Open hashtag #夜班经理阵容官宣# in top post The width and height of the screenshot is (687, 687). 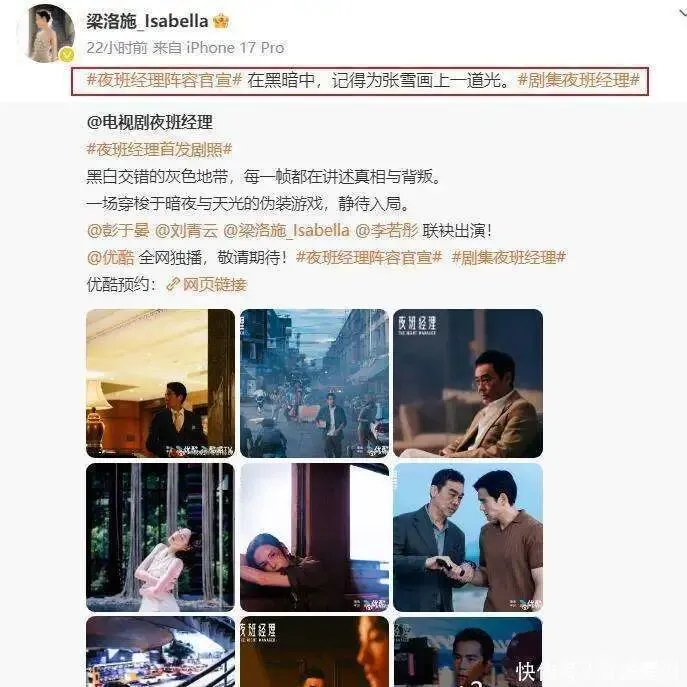(x=164, y=80)
